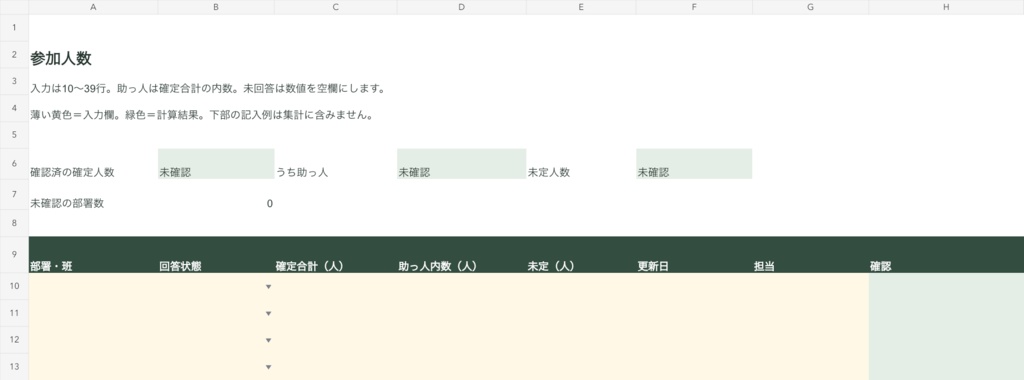Select row 6 header
The height and width of the screenshot is (380, 1024).
tap(14, 164)
